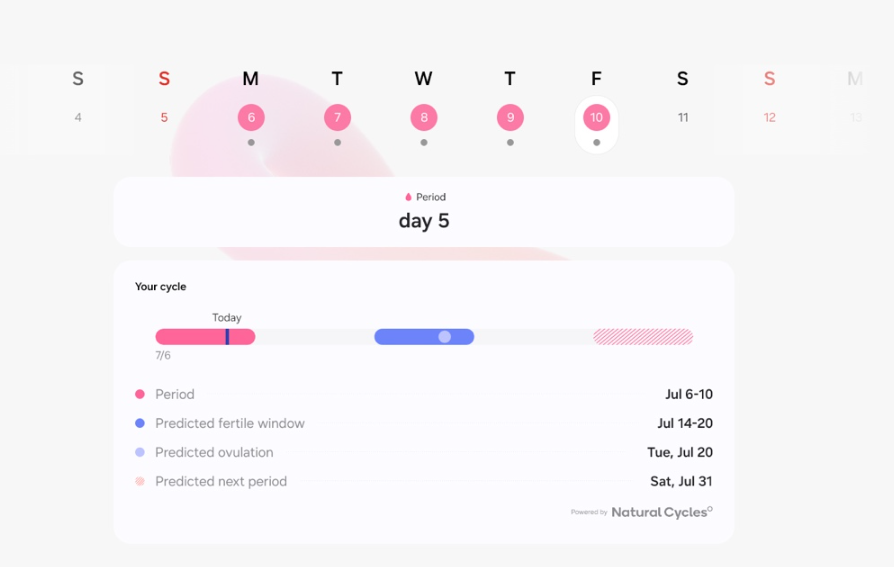Select Saturday the 11th in calendar

(x=683, y=118)
